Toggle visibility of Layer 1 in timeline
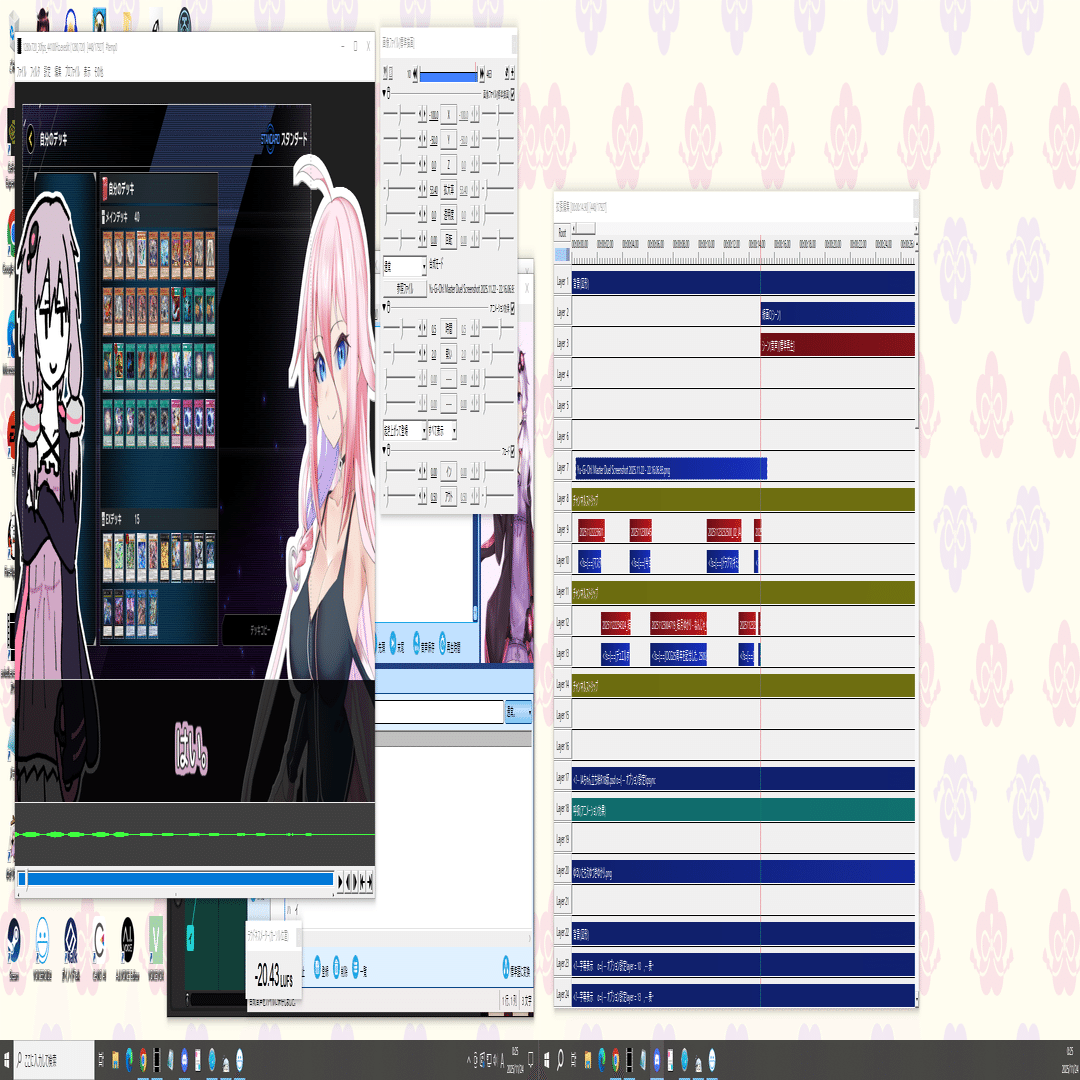The width and height of the screenshot is (1080, 1080). pyautogui.click(x=562, y=282)
